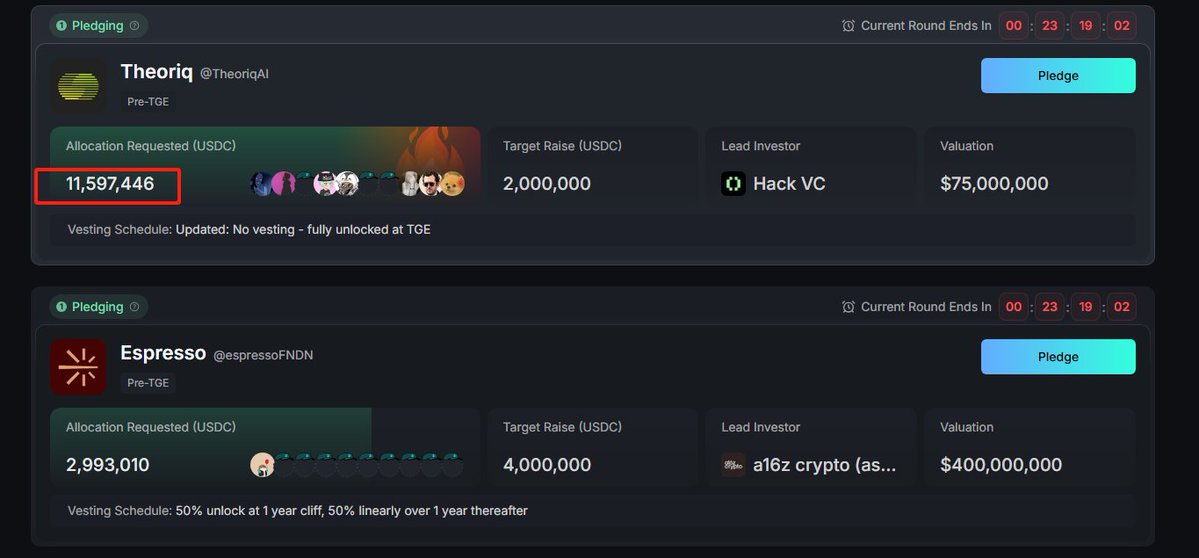Image resolution: width=1199 pixels, height=558 pixels.
Task: Pledge to the Theoriq project
Action: (1058, 76)
